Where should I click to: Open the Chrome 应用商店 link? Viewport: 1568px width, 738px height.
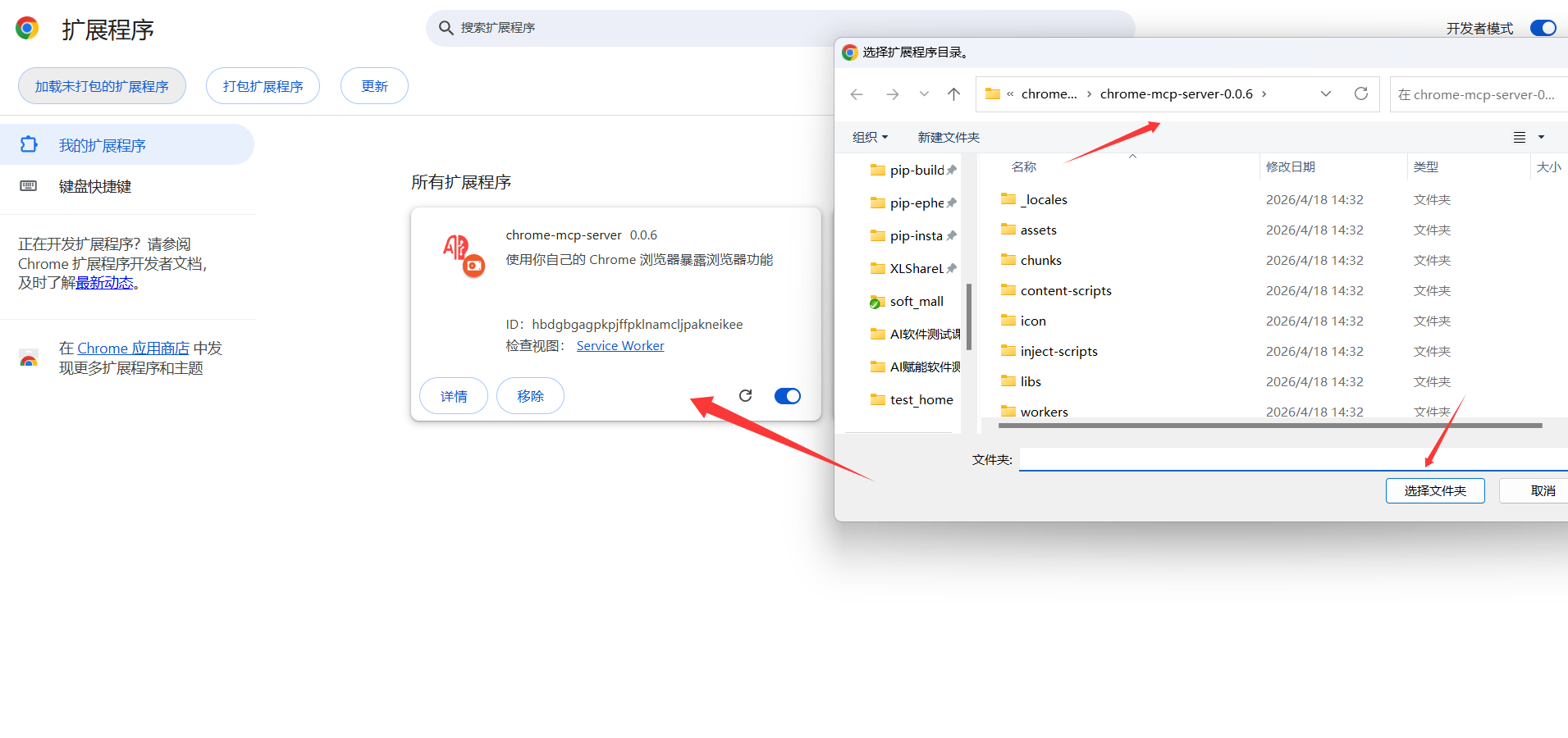pyautogui.click(x=133, y=348)
